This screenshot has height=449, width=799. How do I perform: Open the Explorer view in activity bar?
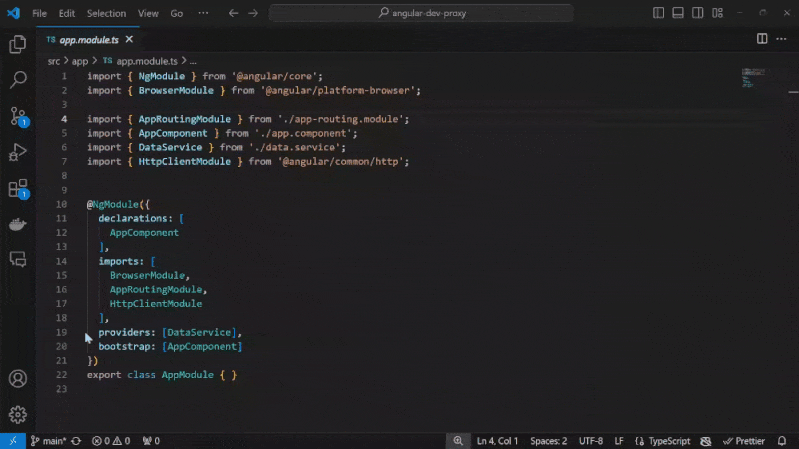tap(17, 44)
